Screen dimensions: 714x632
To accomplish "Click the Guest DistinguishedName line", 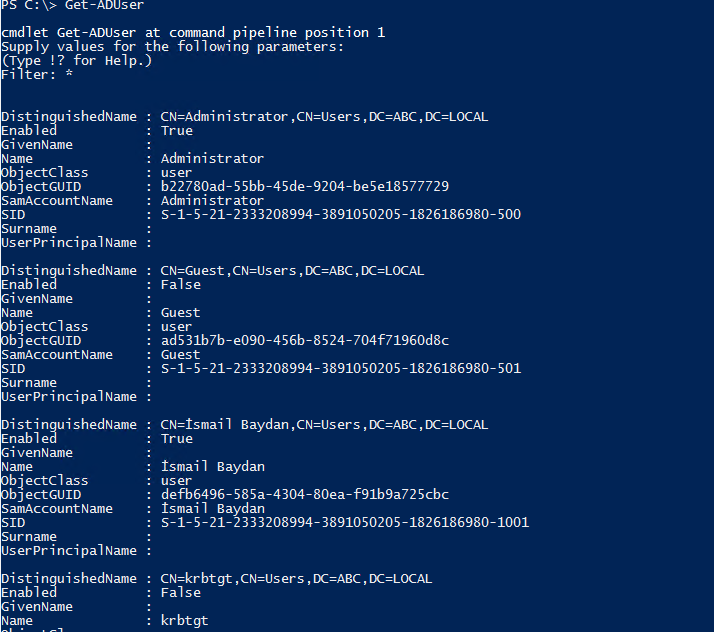I will pyautogui.click(x=212, y=270).
